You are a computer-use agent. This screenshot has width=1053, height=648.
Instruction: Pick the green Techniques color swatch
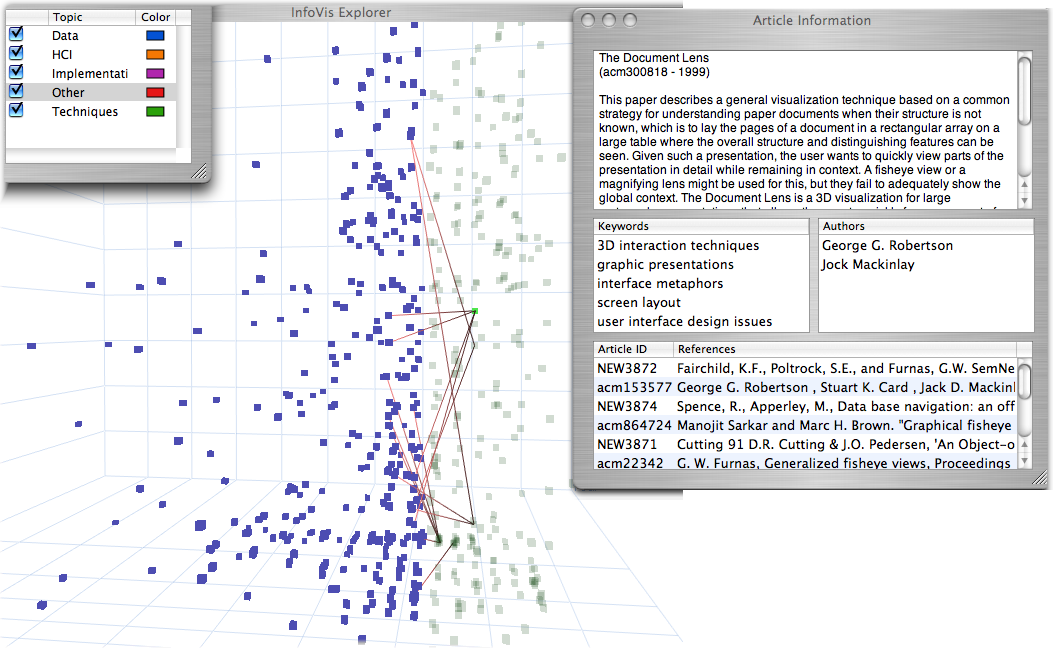pos(155,112)
